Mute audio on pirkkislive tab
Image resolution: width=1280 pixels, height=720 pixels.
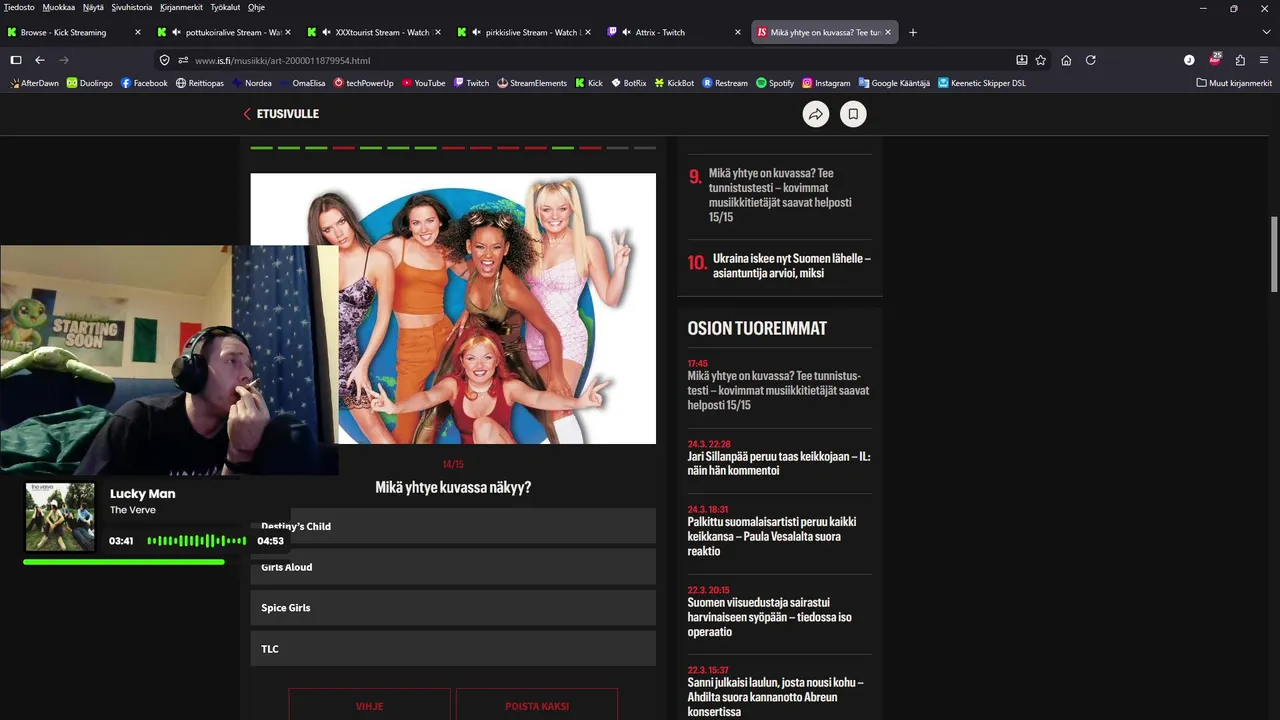pos(476,32)
